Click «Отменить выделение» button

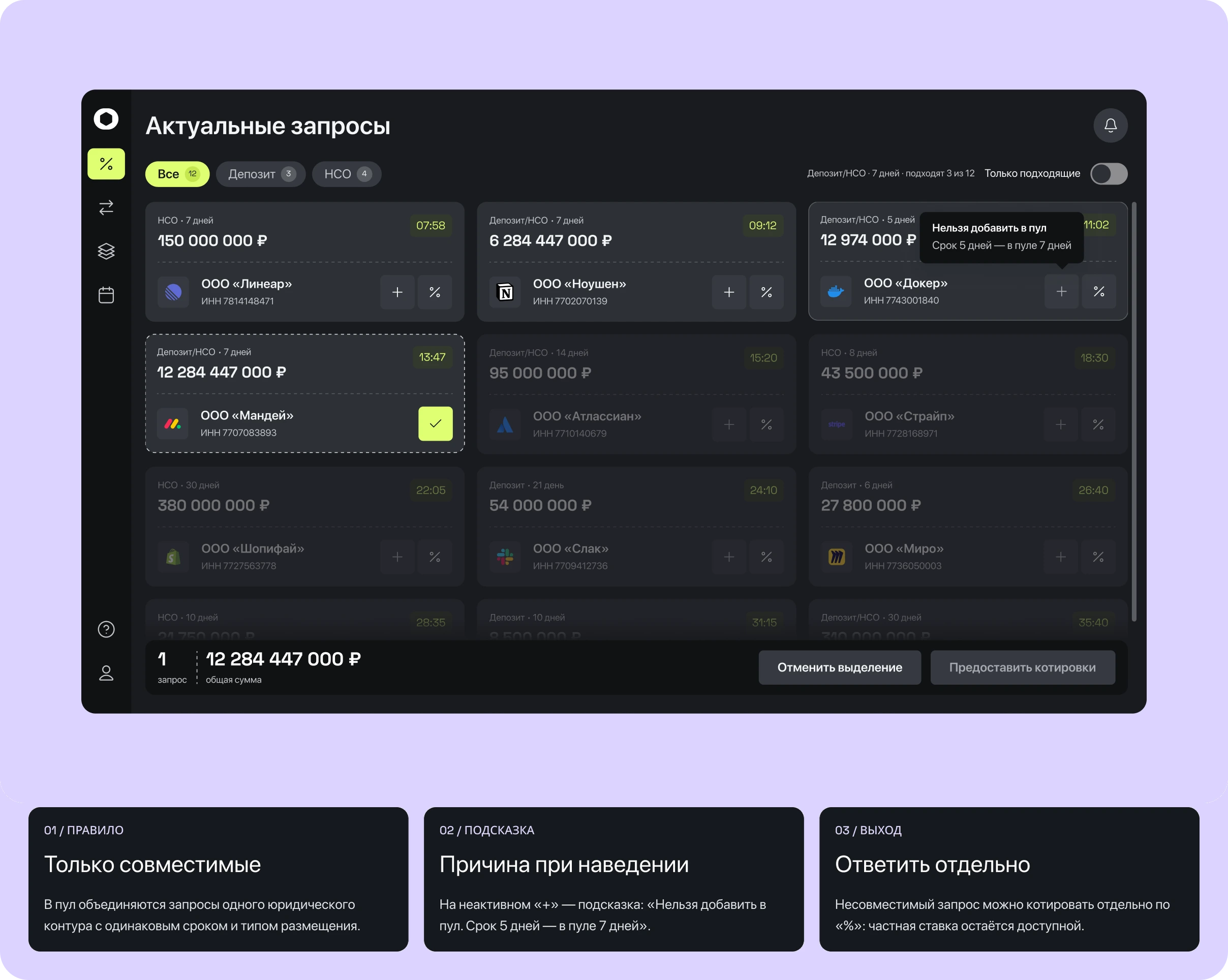pyautogui.click(x=840, y=667)
